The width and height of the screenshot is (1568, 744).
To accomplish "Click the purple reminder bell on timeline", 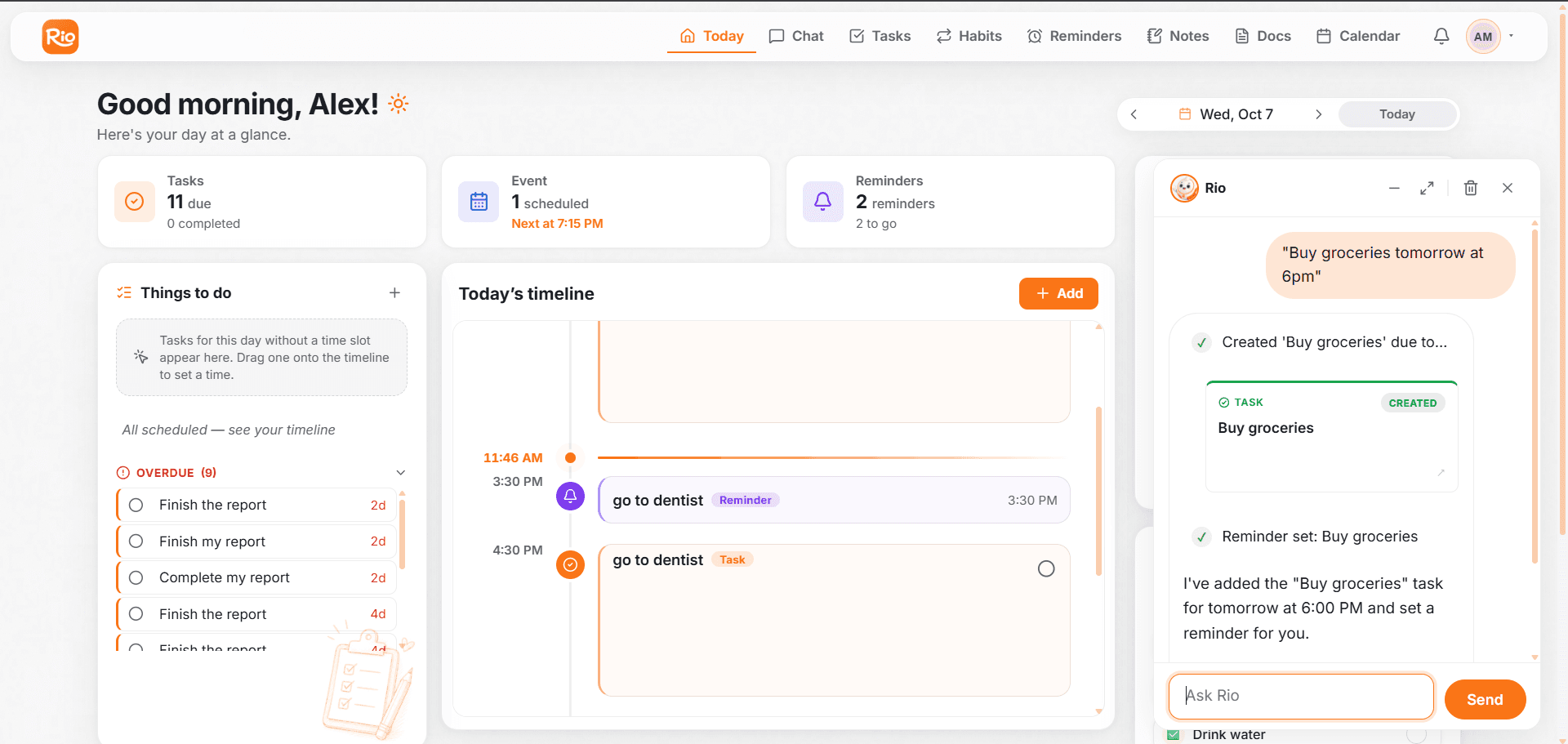I will 570,496.
